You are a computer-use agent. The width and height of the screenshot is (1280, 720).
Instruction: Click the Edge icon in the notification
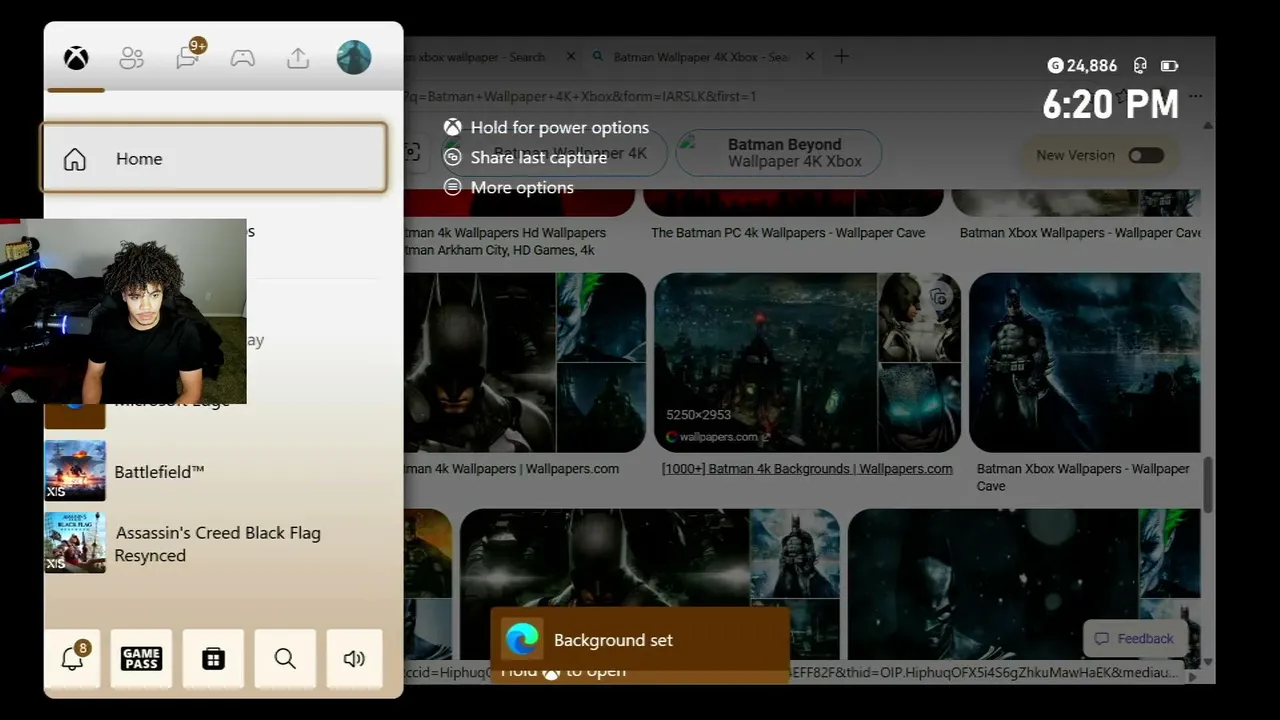522,640
